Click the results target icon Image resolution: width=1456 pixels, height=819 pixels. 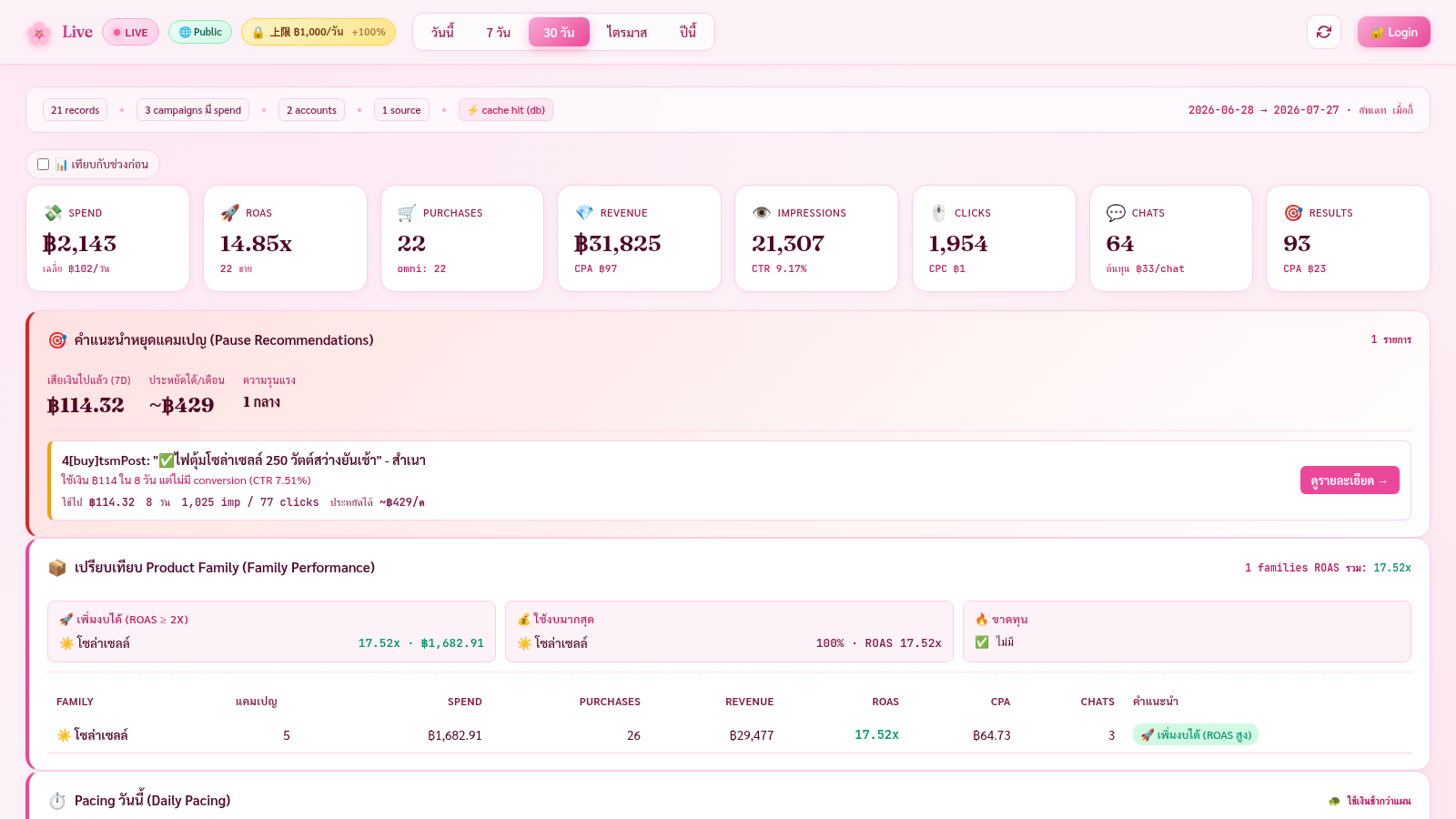pos(1293,213)
